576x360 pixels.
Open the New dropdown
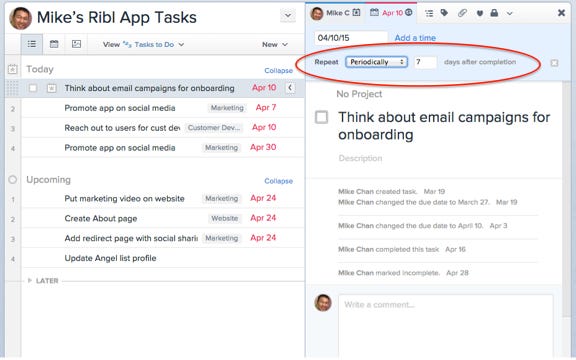pos(274,44)
